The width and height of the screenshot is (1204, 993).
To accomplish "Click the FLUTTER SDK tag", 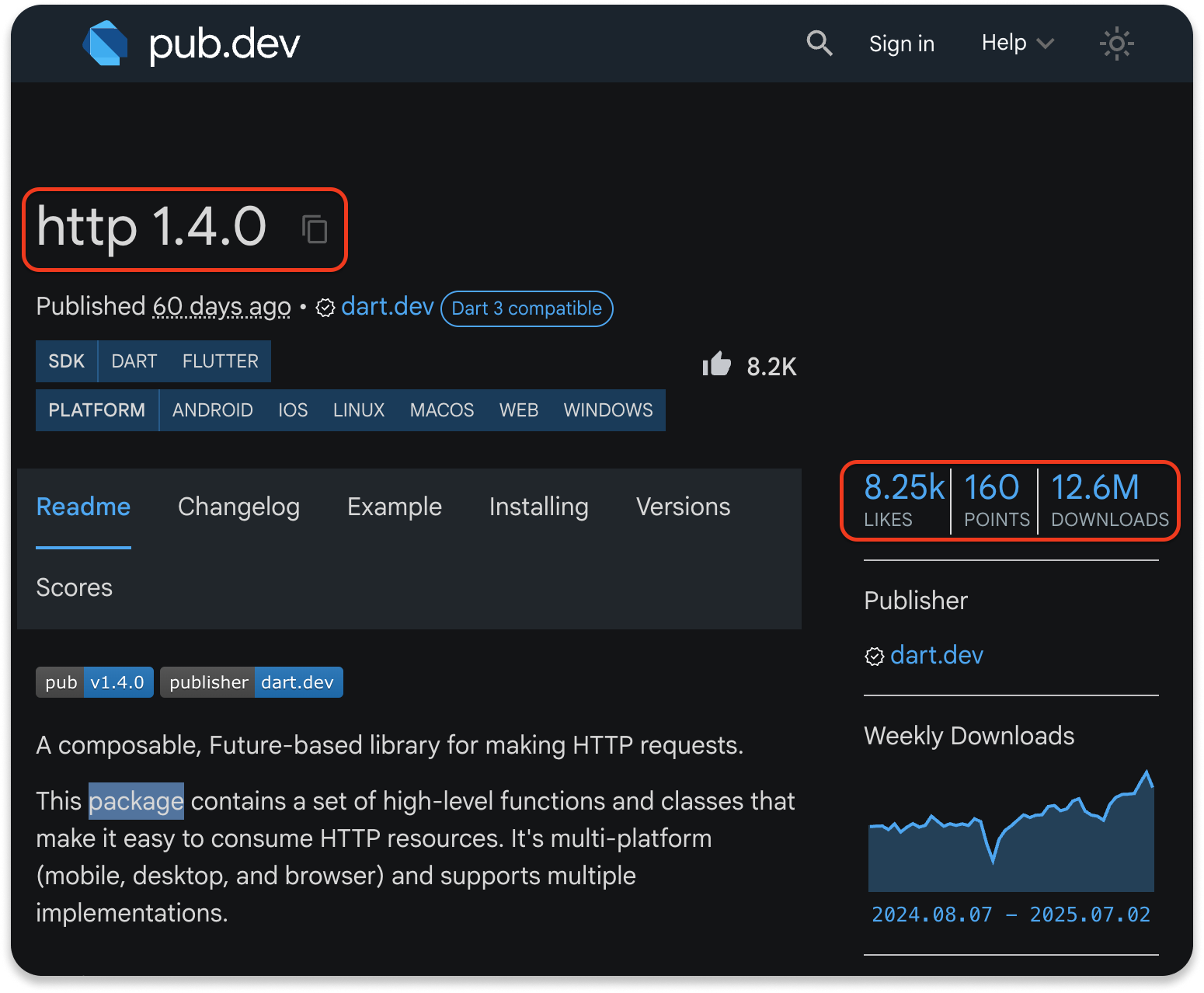I will [x=220, y=361].
